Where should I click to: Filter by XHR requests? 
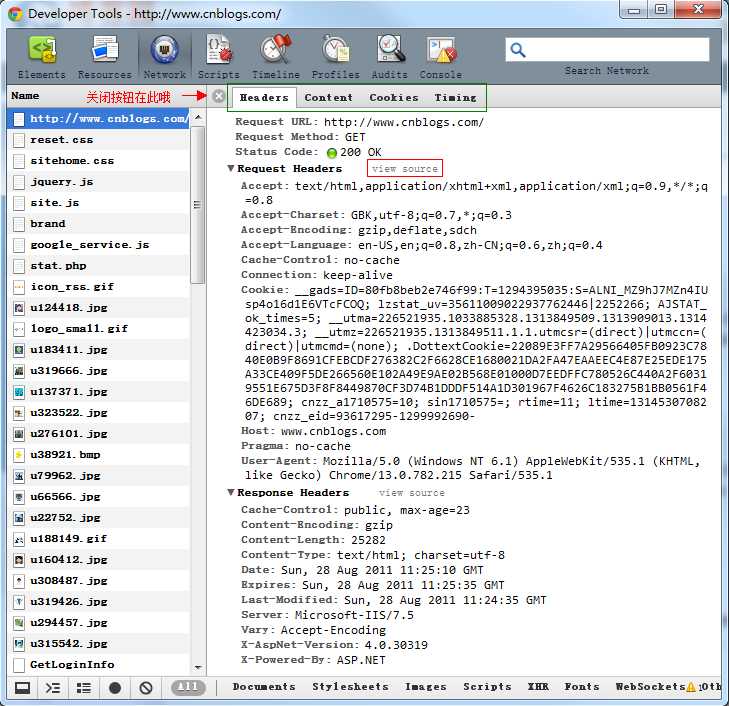(x=538, y=686)
